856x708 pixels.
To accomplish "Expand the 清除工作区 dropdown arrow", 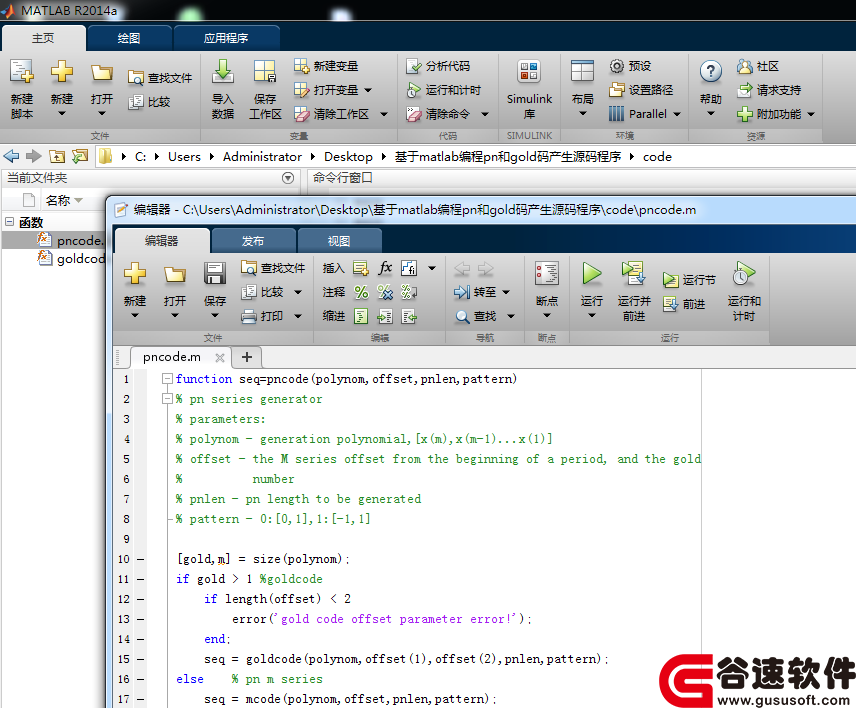I will point(384,114).
